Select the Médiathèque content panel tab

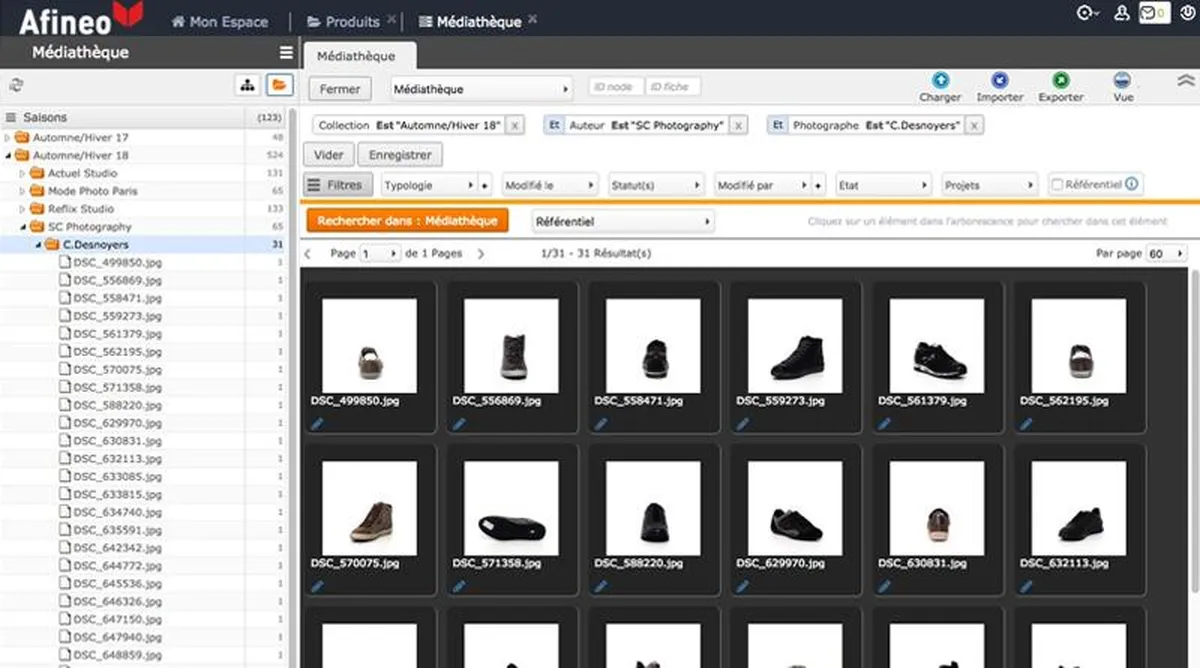(356, 56)
